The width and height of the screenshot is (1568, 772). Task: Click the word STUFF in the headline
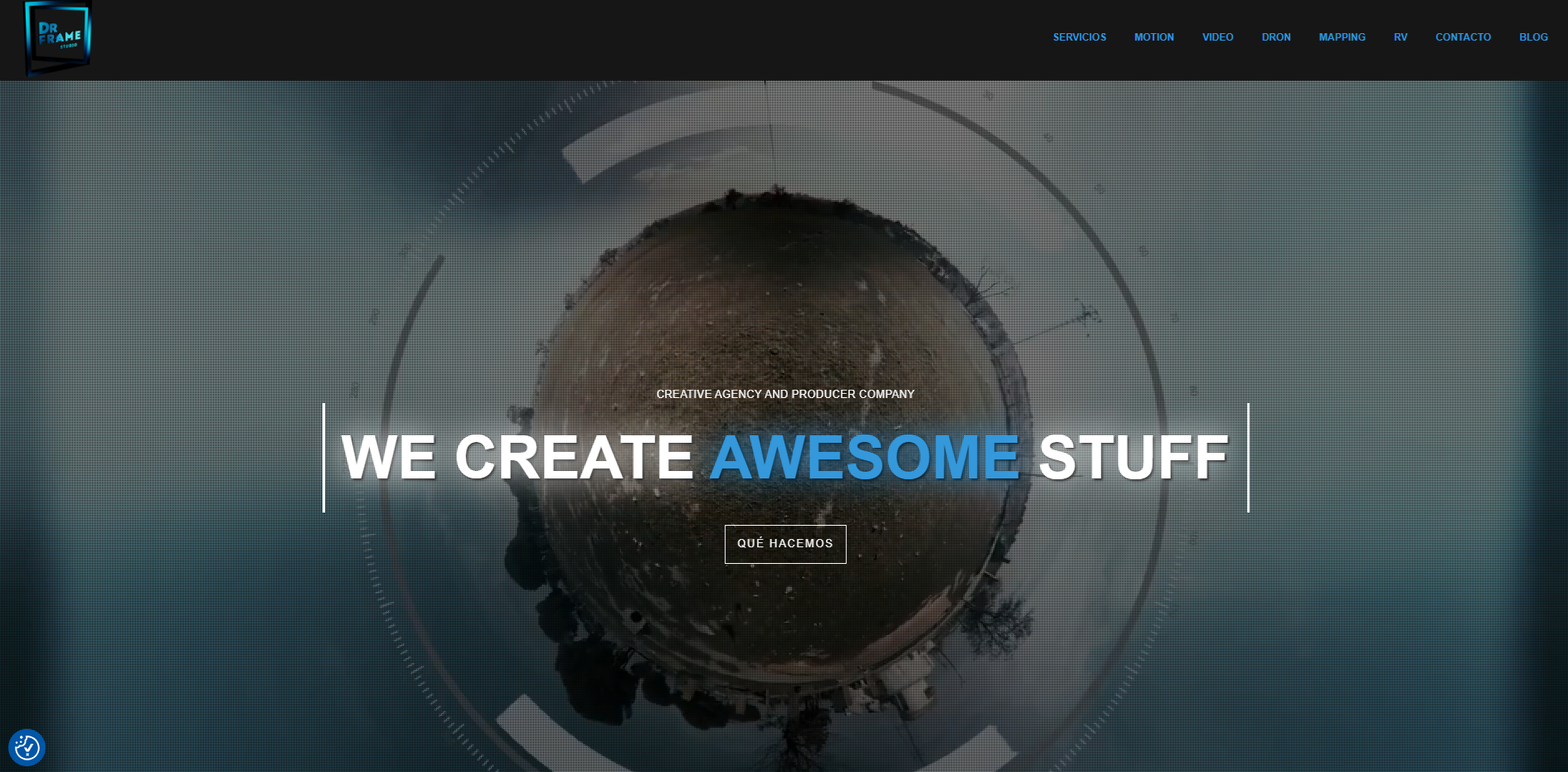point(1133,458)
